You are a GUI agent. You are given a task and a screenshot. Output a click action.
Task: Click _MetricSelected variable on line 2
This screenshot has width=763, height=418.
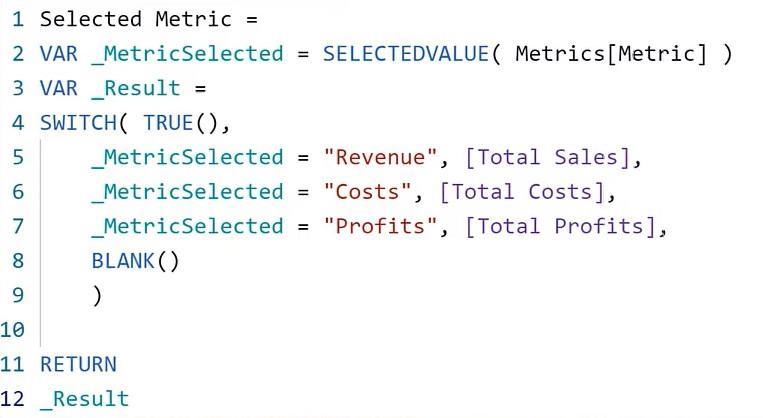coord(187,54)
